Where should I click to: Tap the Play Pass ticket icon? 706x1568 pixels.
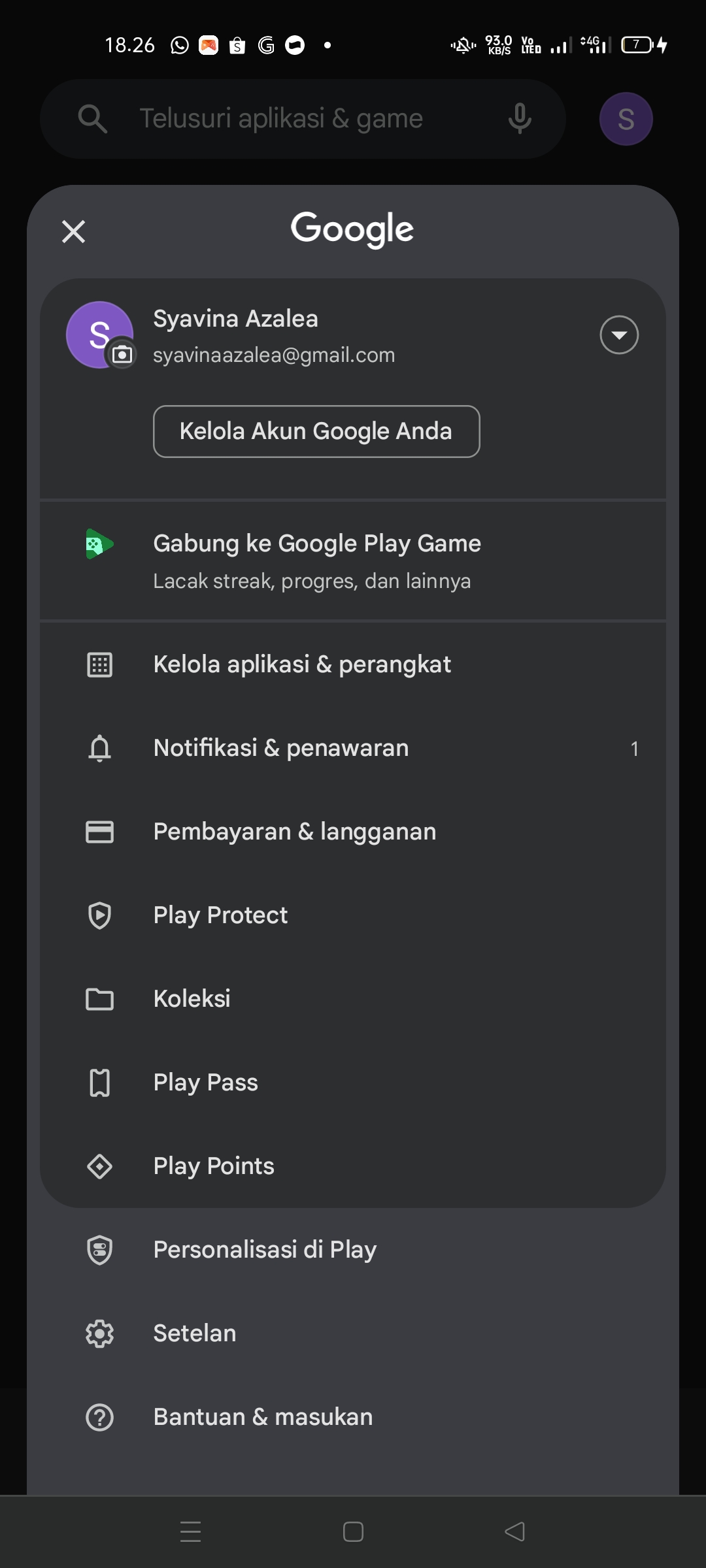99,1083
